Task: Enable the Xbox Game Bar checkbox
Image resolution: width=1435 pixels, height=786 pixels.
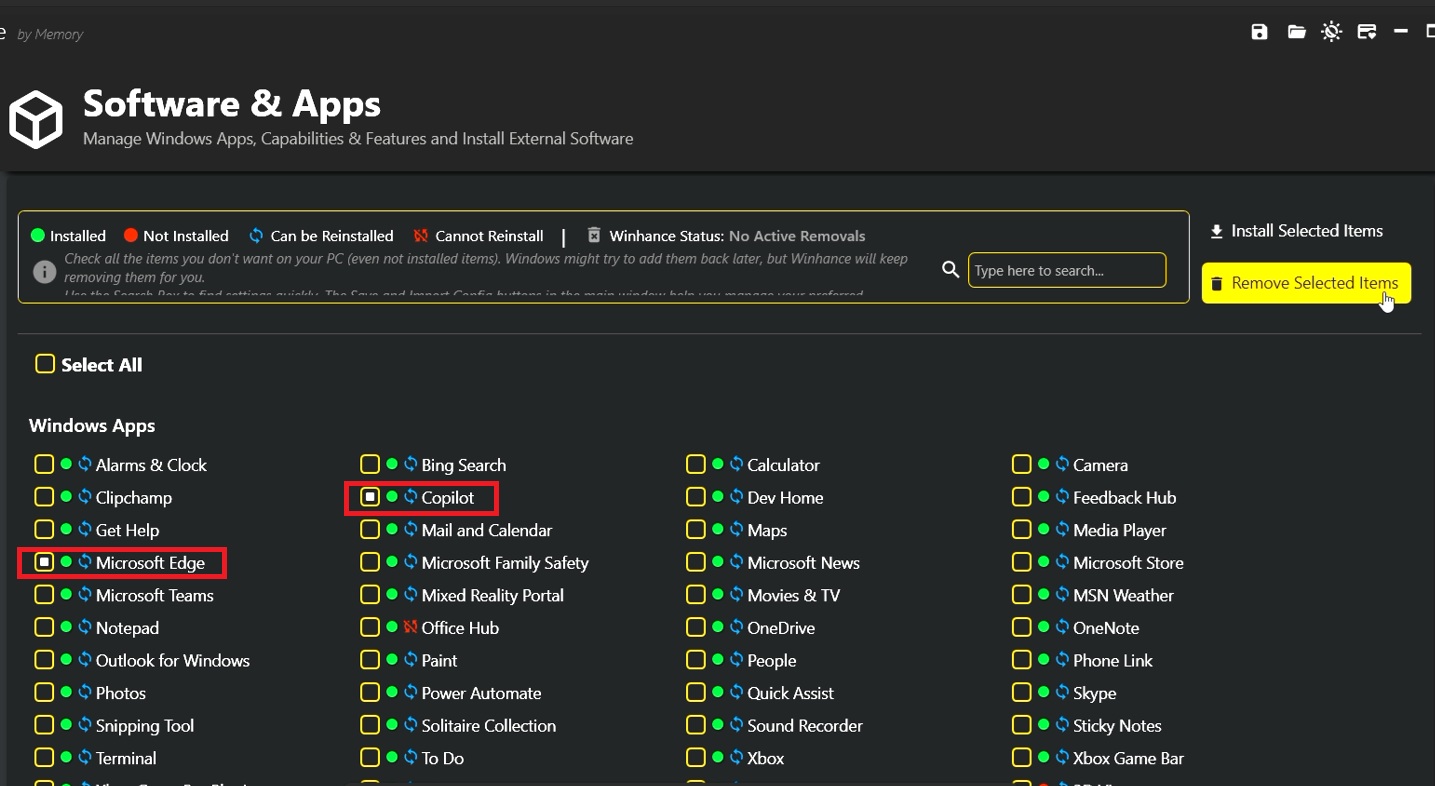Action: click(1021, 758)
